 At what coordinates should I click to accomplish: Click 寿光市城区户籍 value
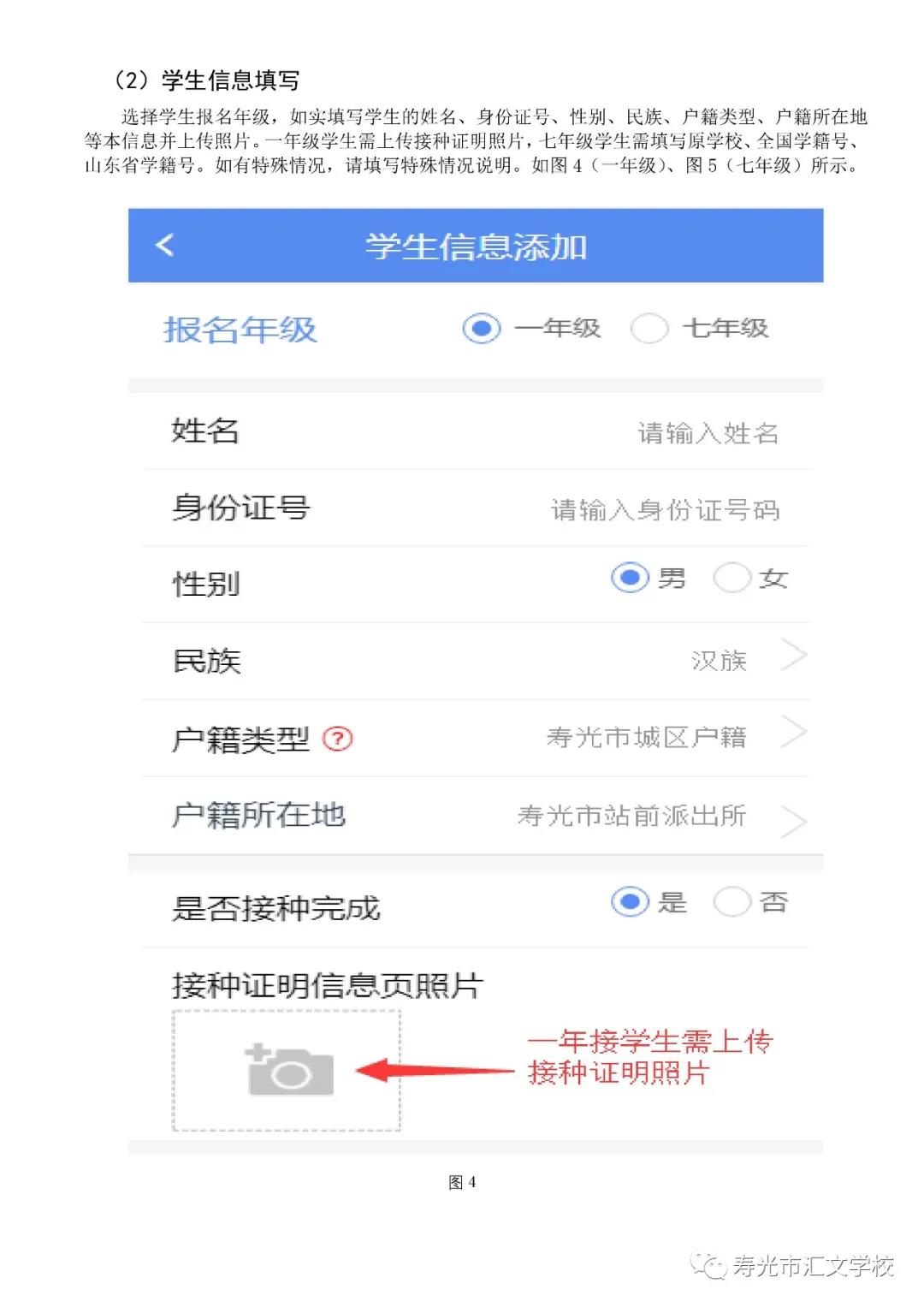click(x=646, y=737)
